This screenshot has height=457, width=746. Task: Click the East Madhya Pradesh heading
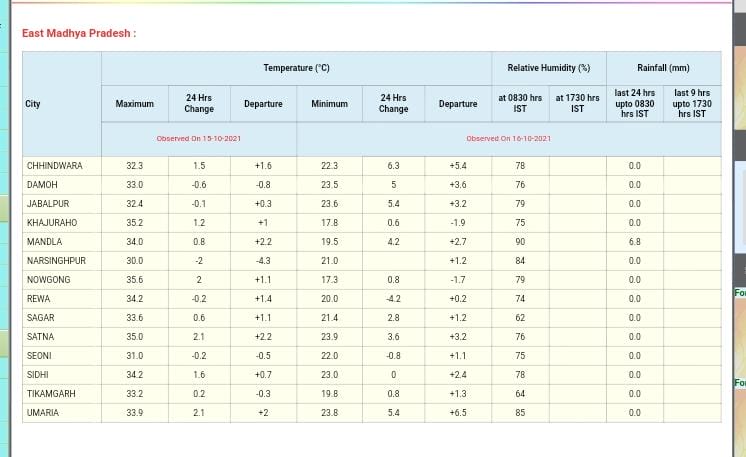coord(79,33)
